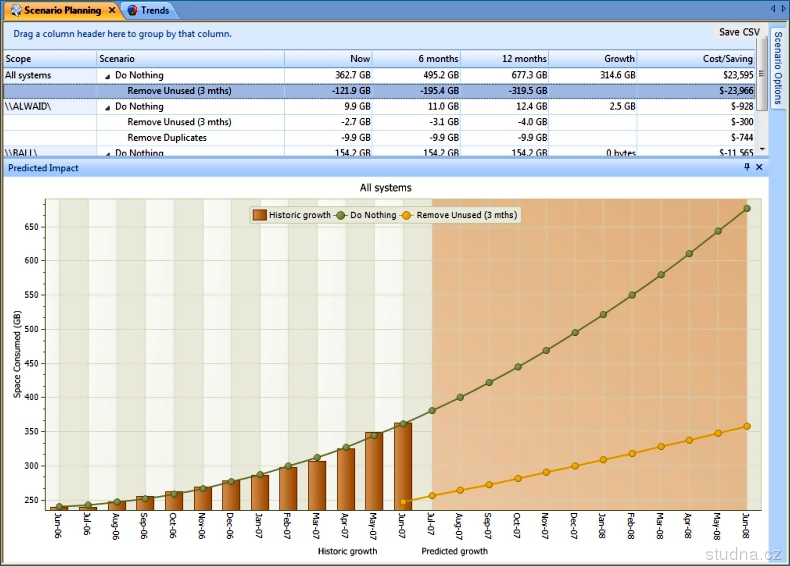
Task: Click the Jun-07 historic growth bar
Action: tap(403, 465)
